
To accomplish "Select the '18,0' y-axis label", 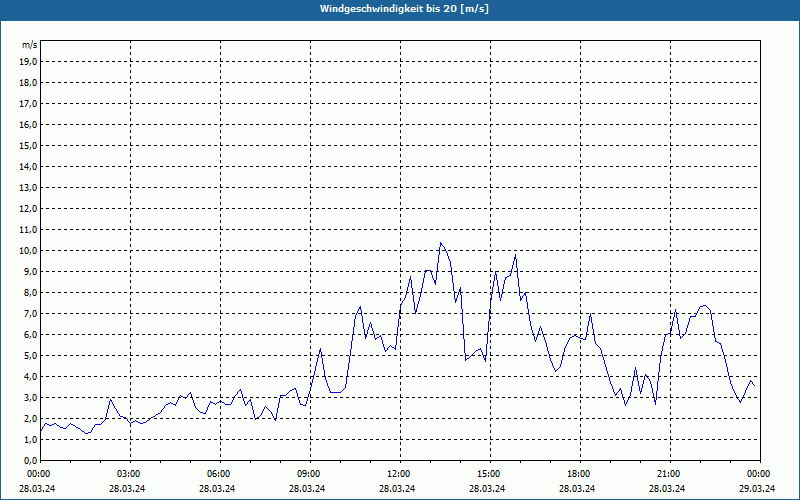I will [x=29, y=83].
